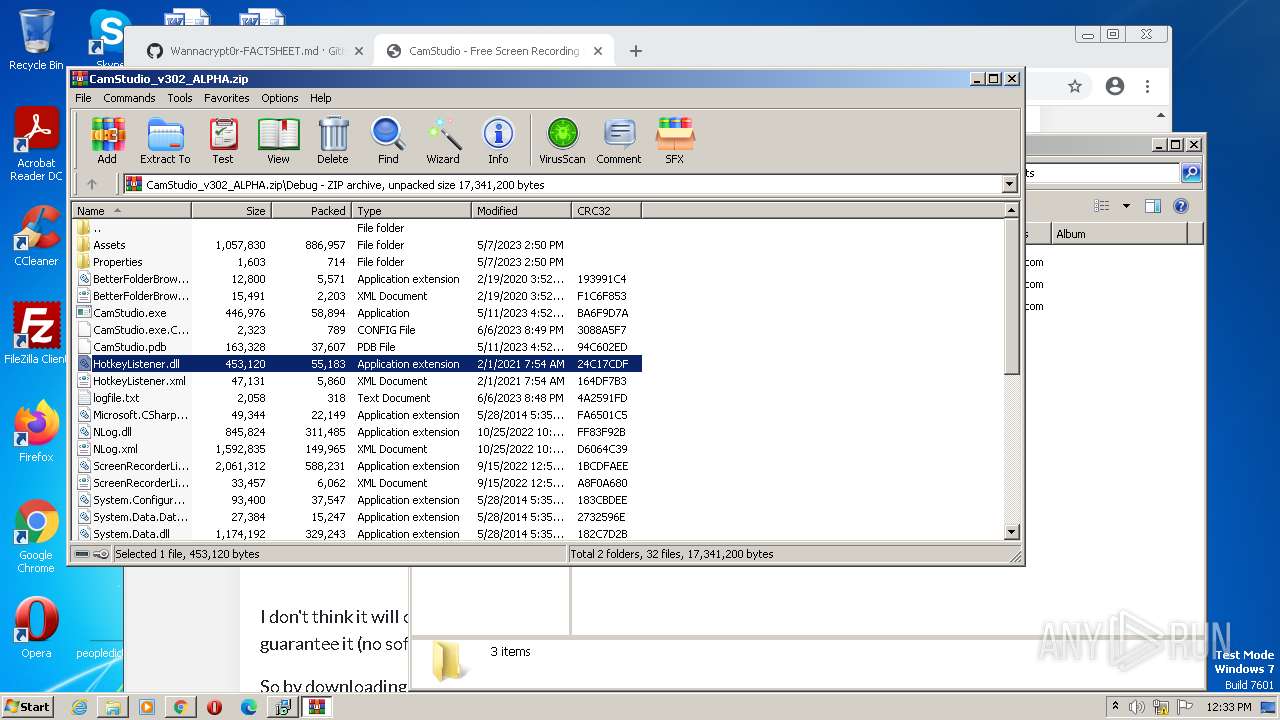Select the Assets folder row
This screenshot has height=720, width=1280.
tap(357, 245)
